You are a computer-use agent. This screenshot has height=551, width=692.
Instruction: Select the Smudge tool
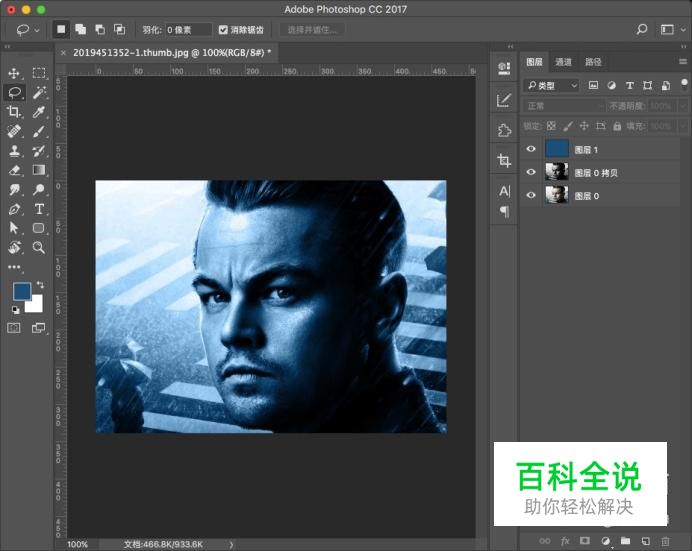(x=14, y=189)
